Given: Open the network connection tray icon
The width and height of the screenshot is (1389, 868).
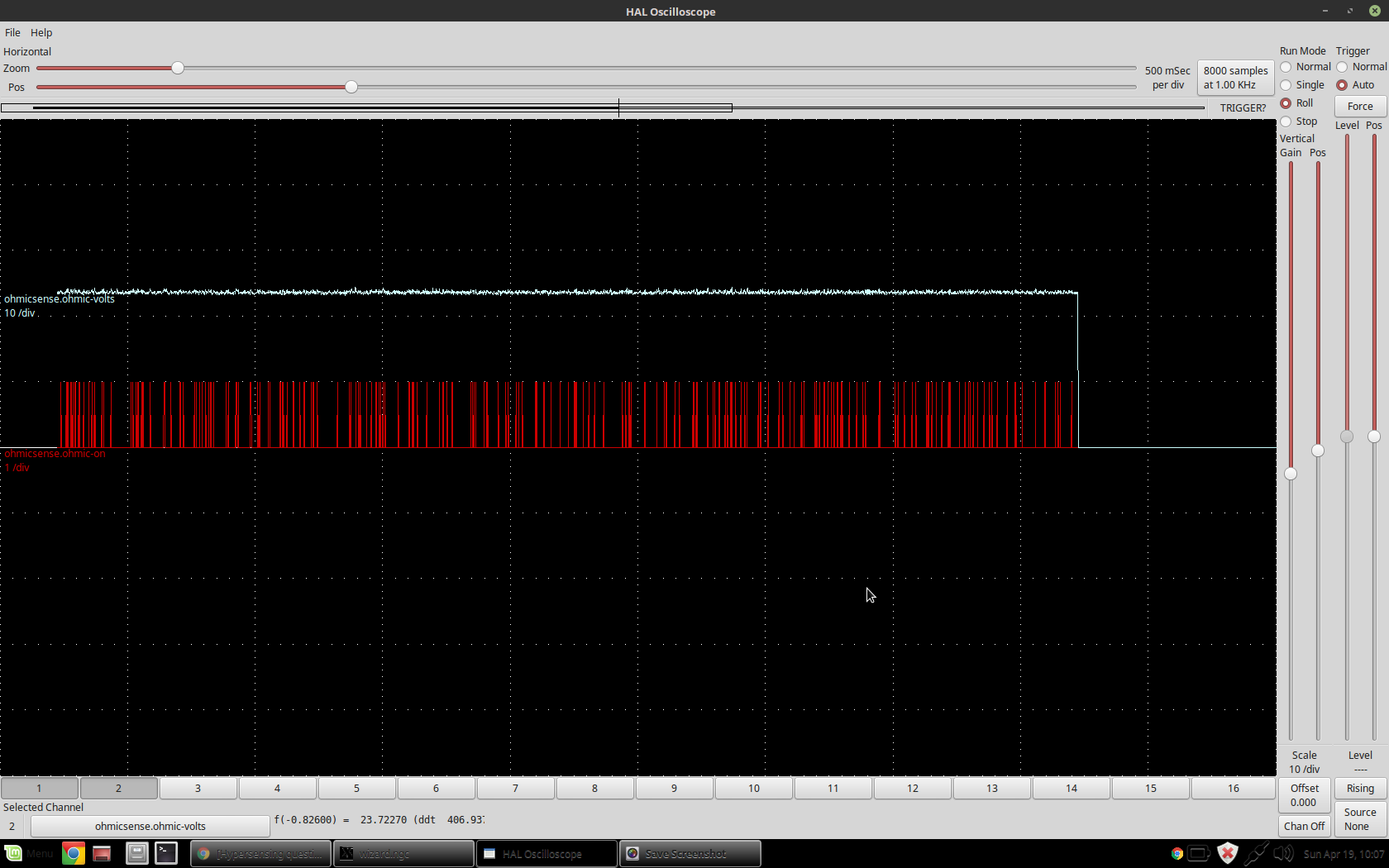Looking at the screenshot, I should click(1256, 854).
